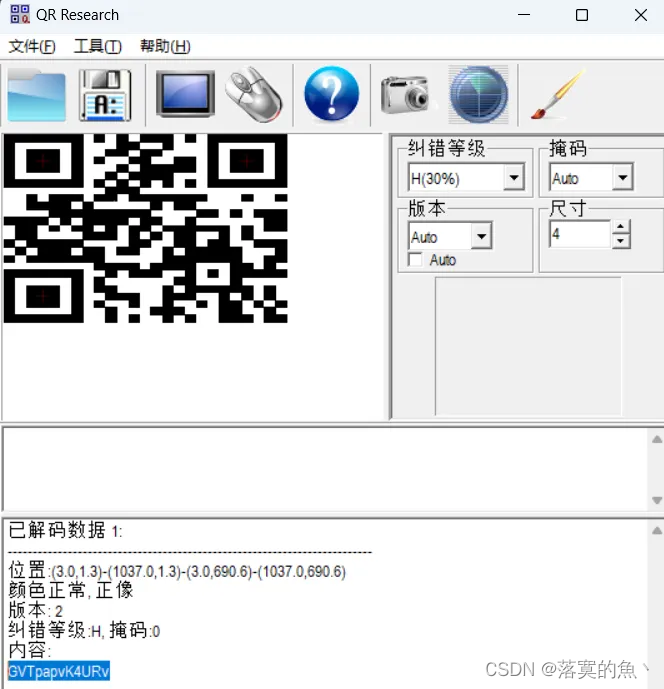Click the 版本: 2 line
The height and width of the screenshot is (689, 664).
point(36,610)
